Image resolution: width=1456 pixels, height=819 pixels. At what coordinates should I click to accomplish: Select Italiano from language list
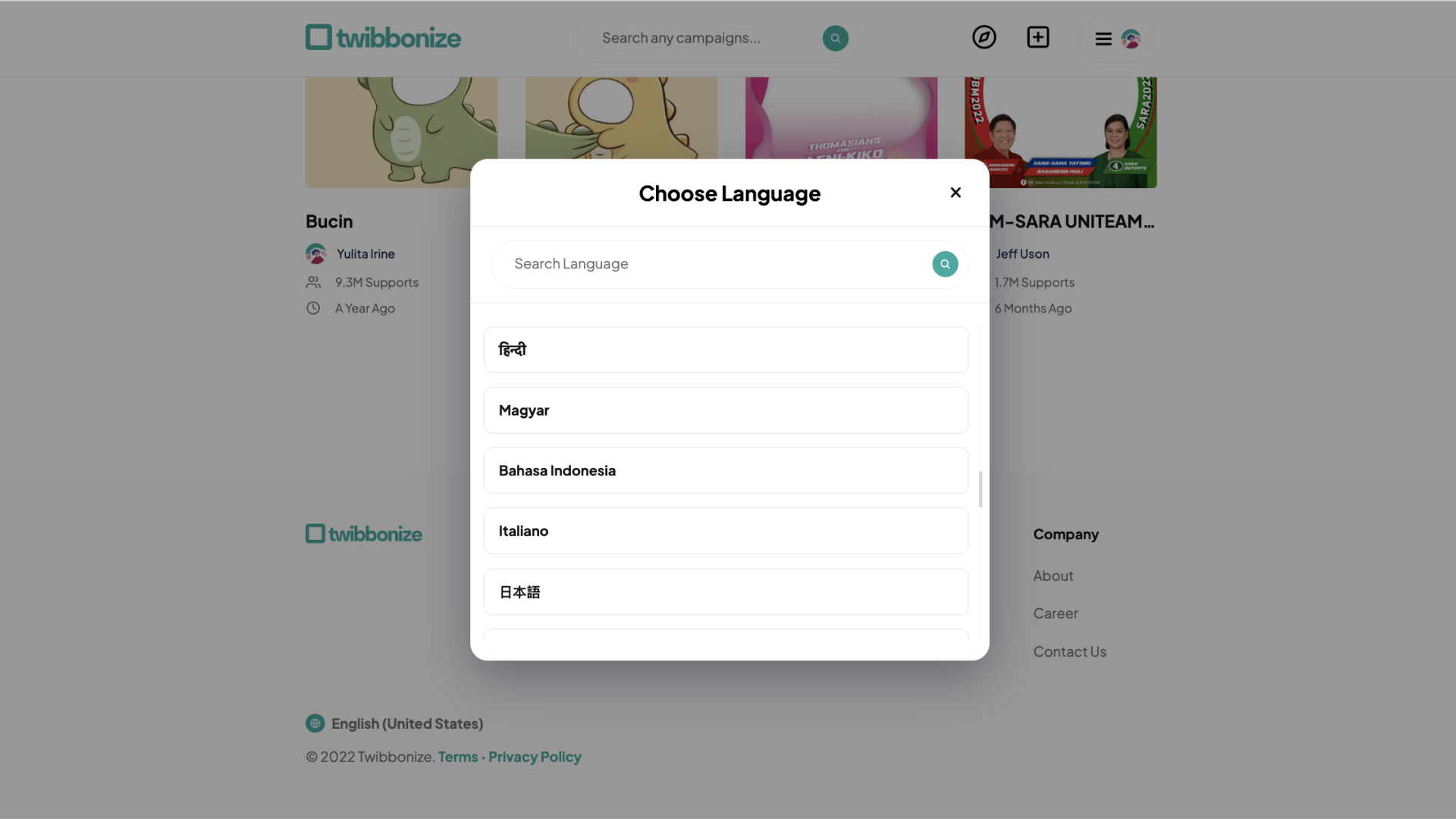point(727,530)
